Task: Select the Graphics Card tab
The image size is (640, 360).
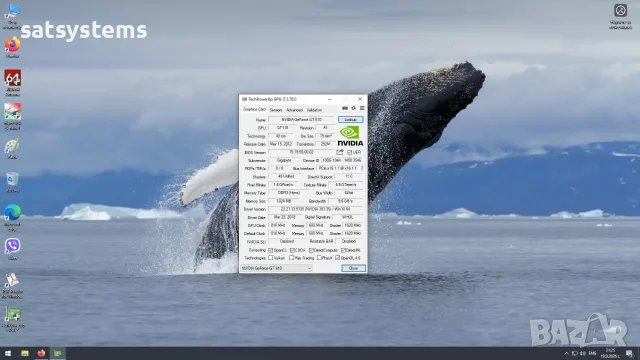Action: pos(254,109)
